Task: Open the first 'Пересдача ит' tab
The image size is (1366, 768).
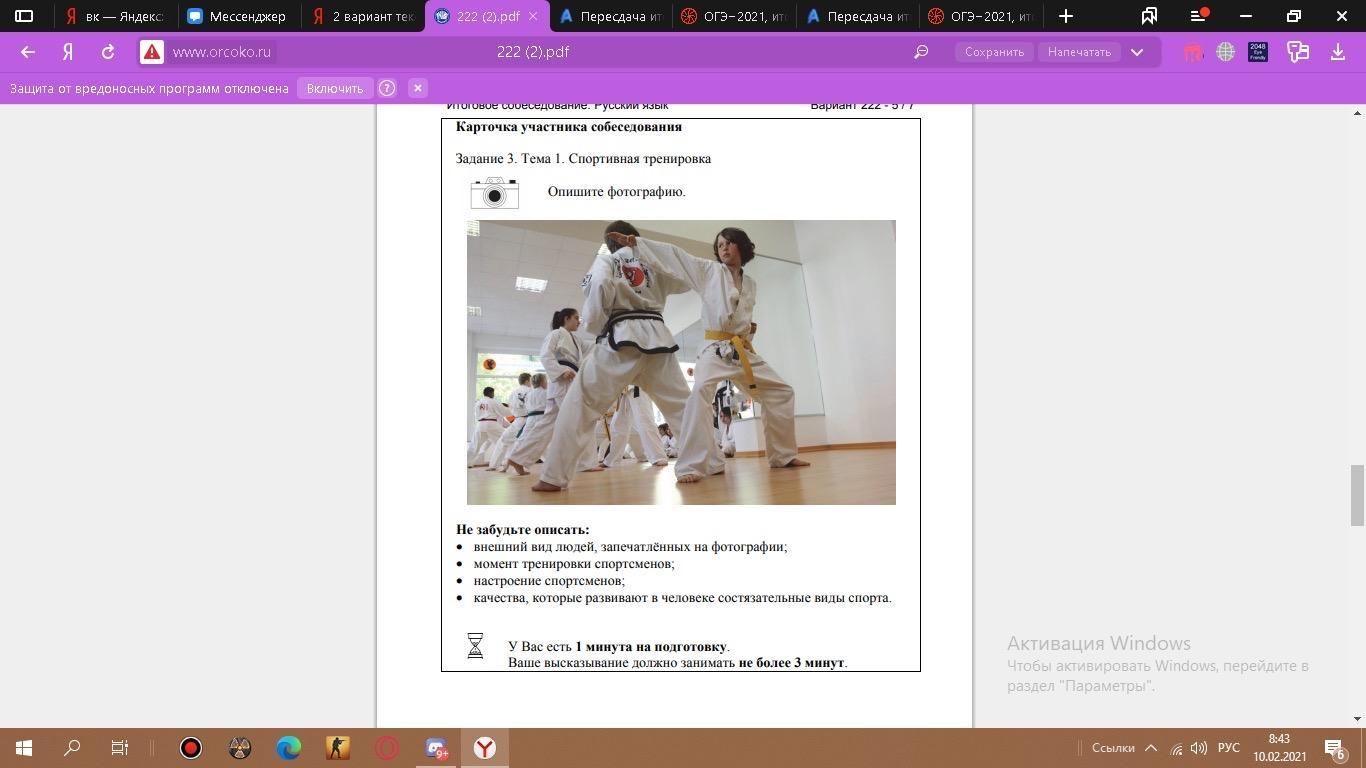Action: (x=609, y=16)
